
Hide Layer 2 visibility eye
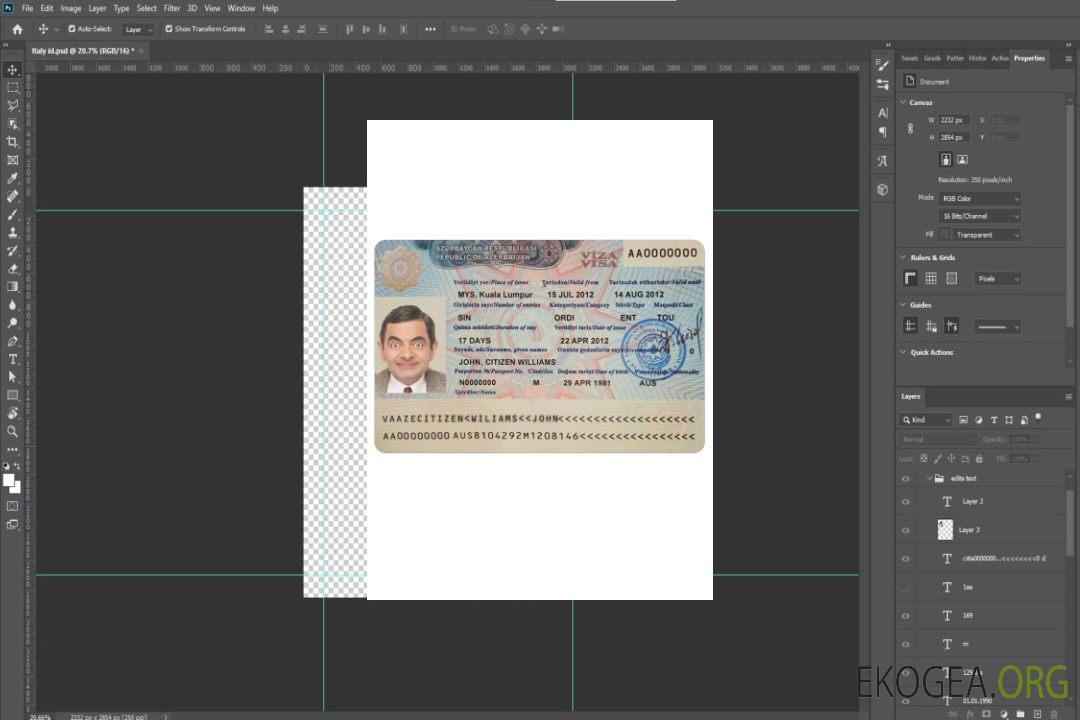point(906,502)
